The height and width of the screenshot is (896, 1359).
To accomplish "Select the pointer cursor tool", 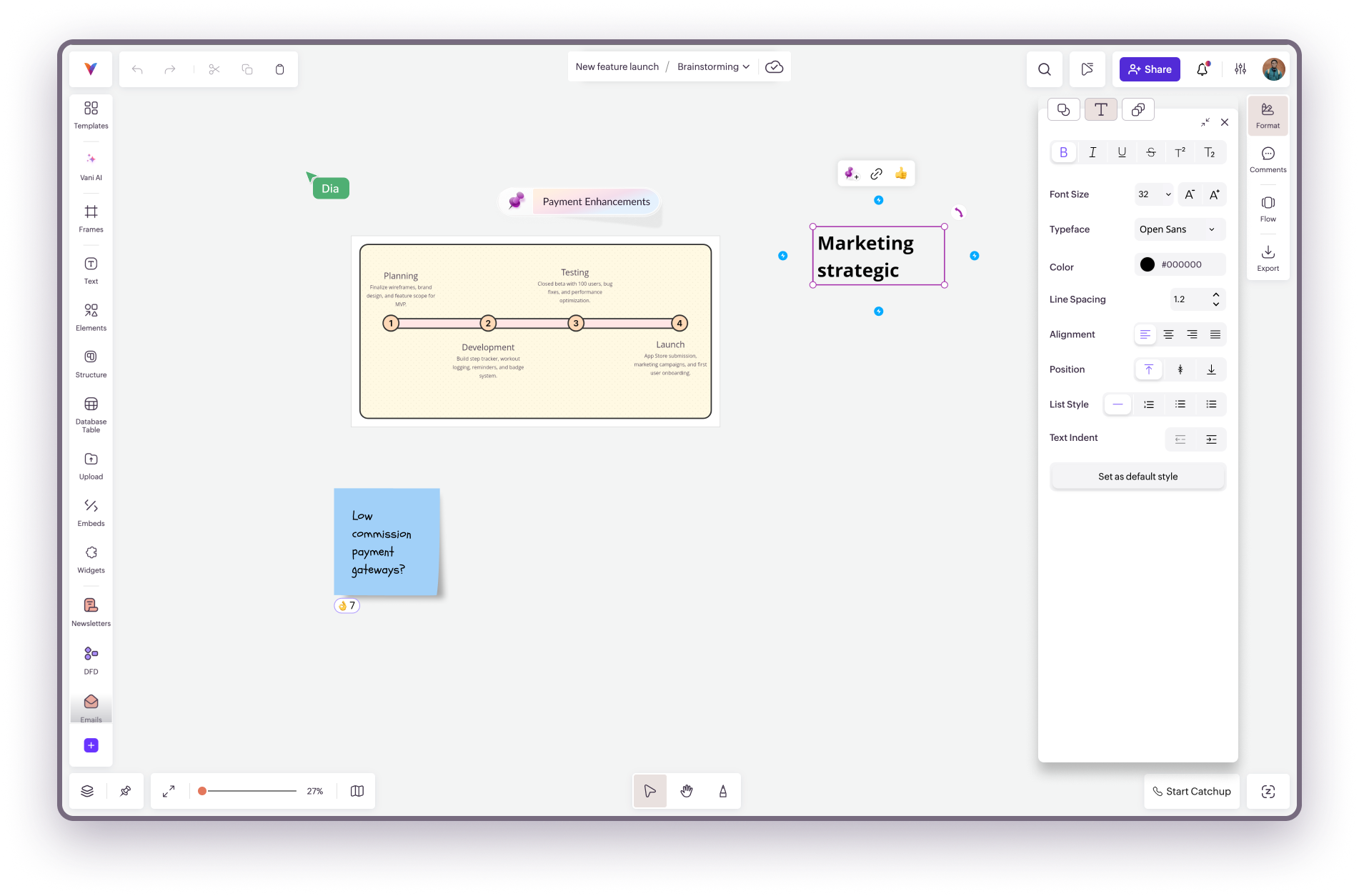I will click(x=650, y=791).
